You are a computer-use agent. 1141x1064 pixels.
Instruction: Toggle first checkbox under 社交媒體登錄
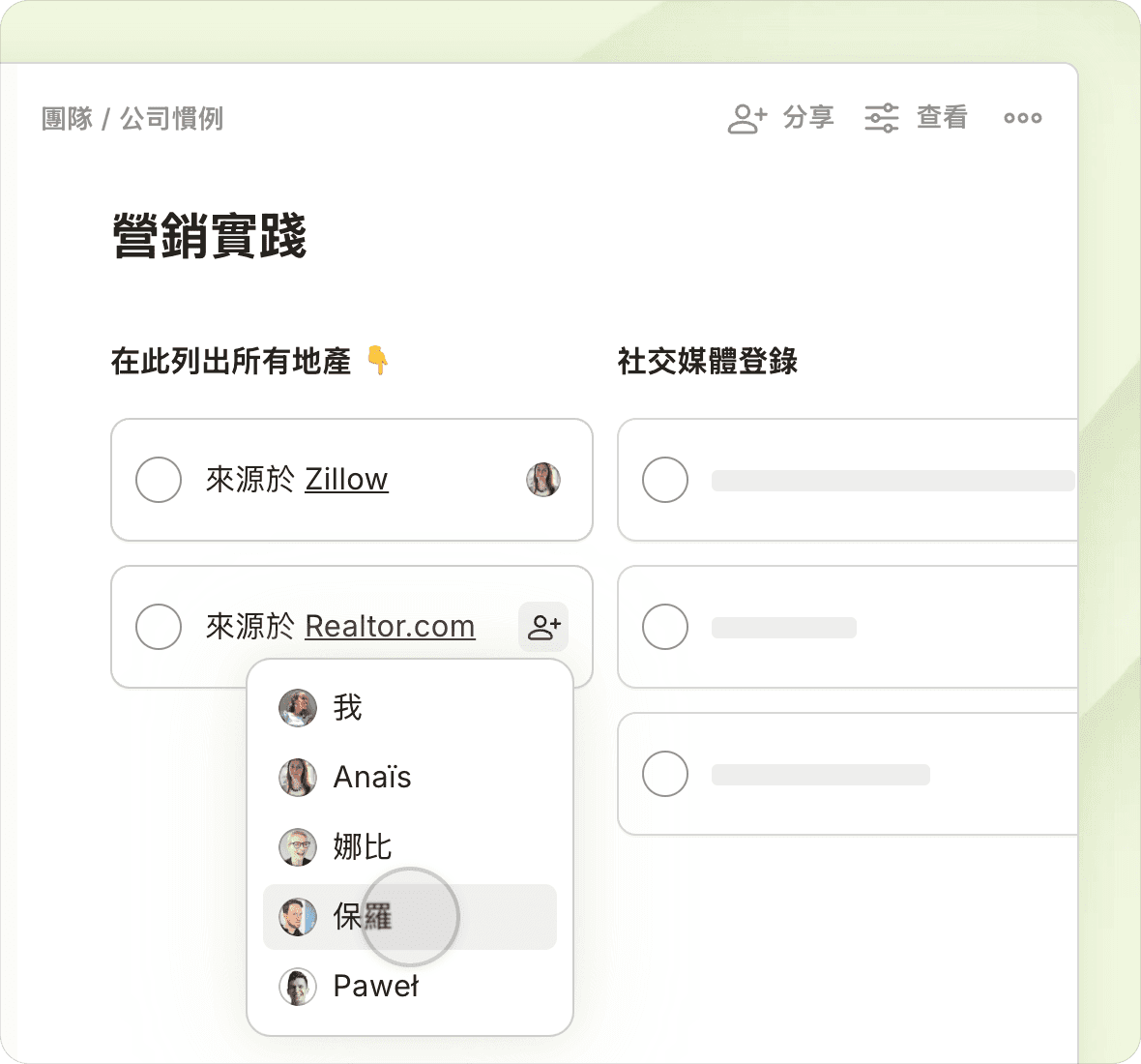[665, 480]
